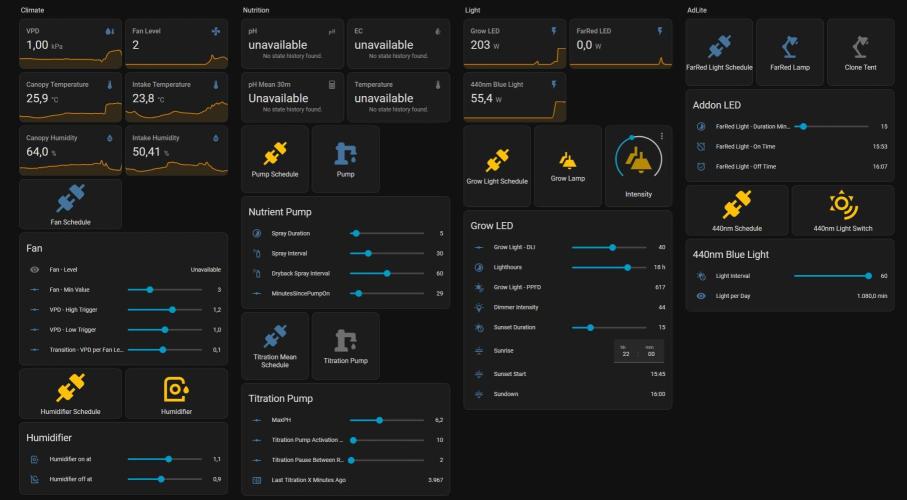Image resolution: width=907 pixels, height=500 pixels.
Task: Open the Intensity card three-dot menu
Action: point(662,137)
